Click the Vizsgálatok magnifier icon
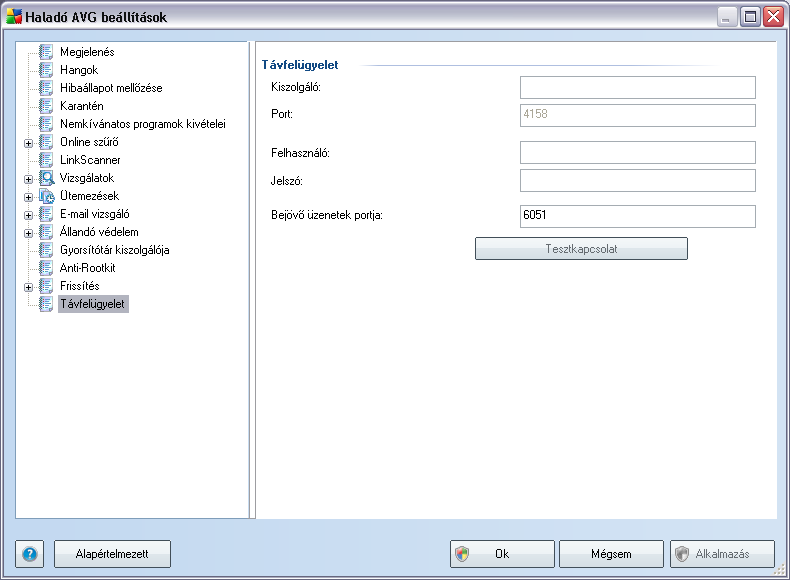Screen dimensions: 790x580 (x=46, y=178)
